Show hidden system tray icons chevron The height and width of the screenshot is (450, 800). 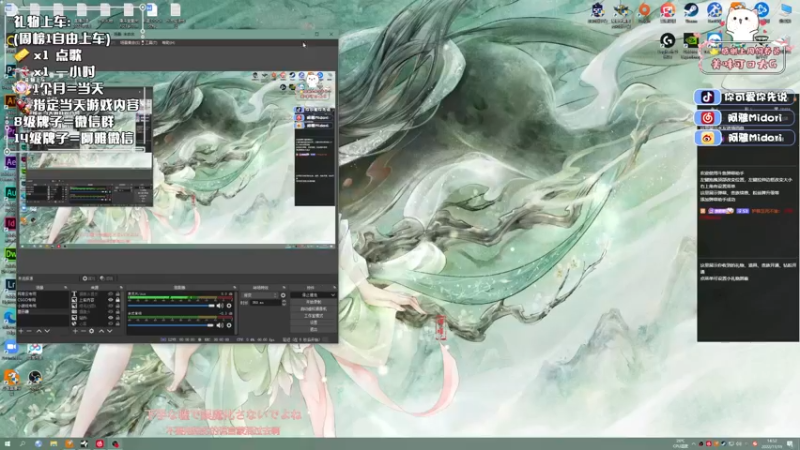(x=693, y=444)
